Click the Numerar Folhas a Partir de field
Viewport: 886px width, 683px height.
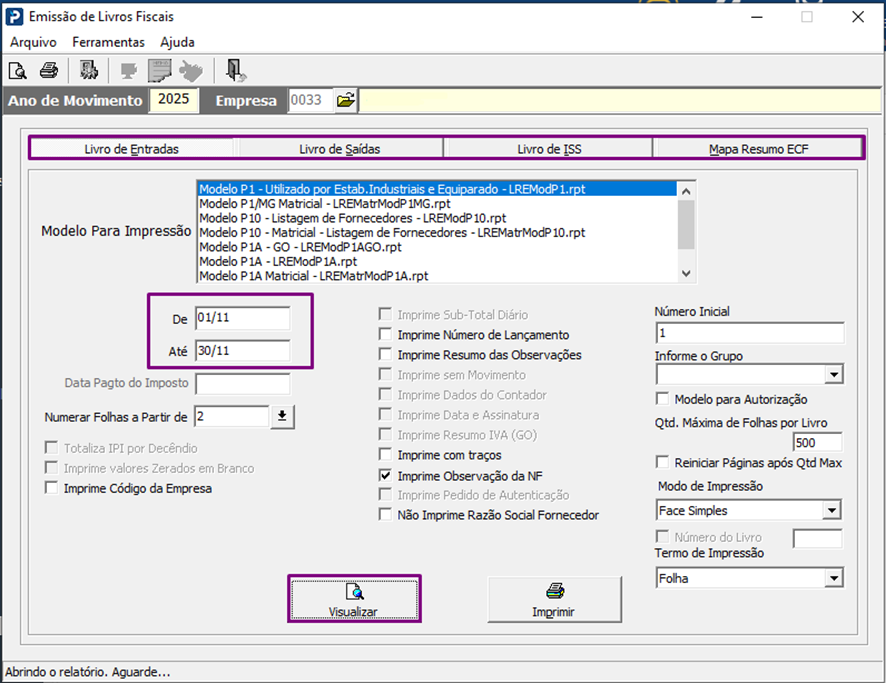point(232,417)
